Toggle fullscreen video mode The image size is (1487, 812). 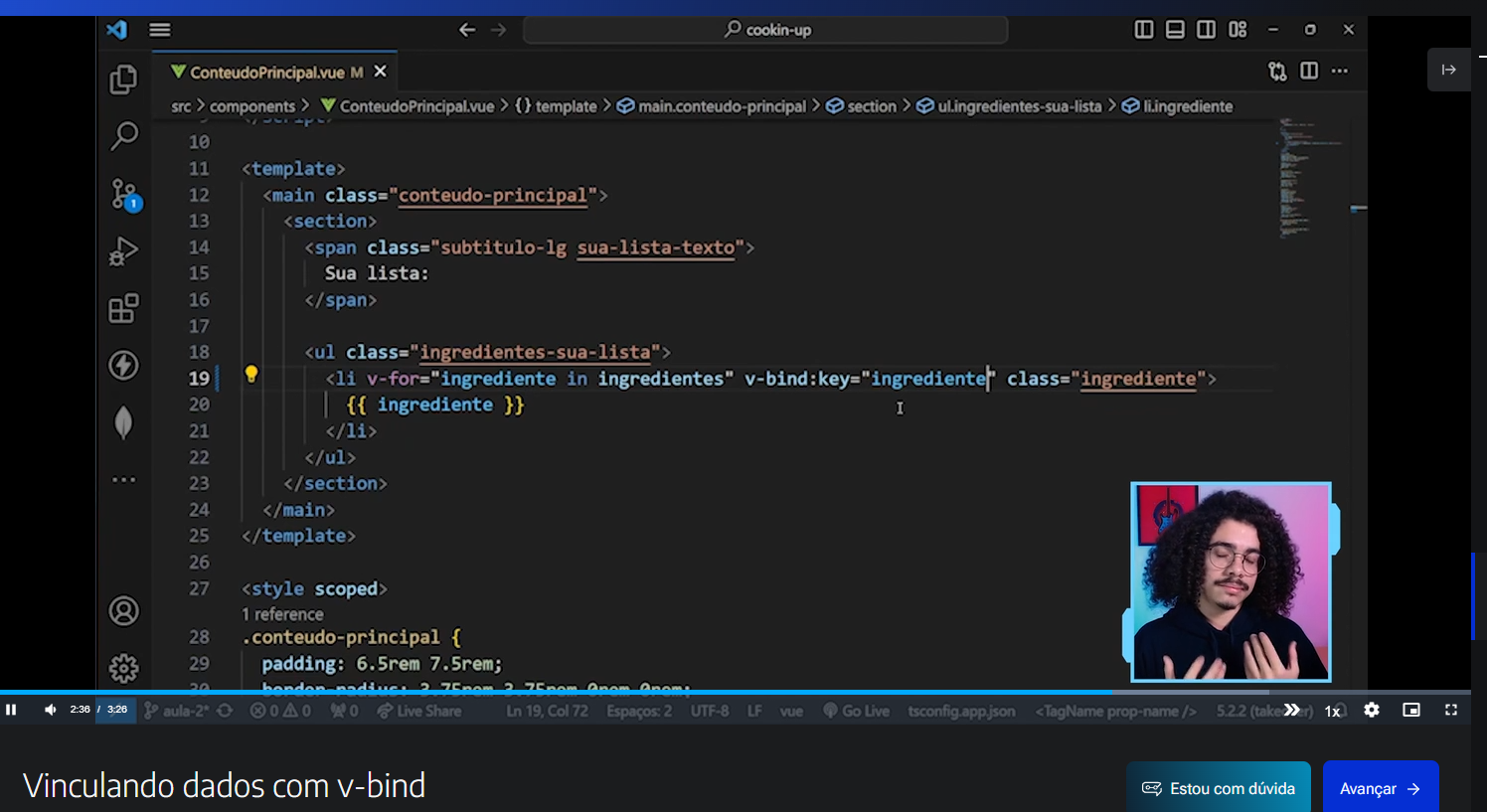(x=1451, y=710)
